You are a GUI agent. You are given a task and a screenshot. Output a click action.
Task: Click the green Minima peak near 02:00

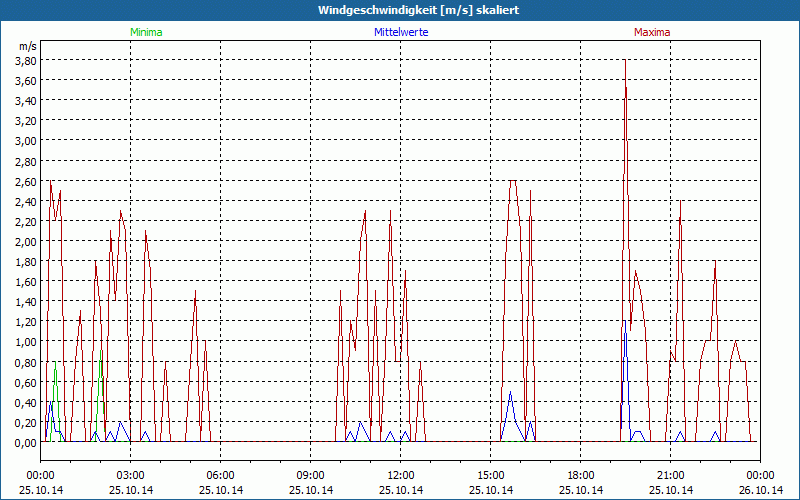(101, 352)
